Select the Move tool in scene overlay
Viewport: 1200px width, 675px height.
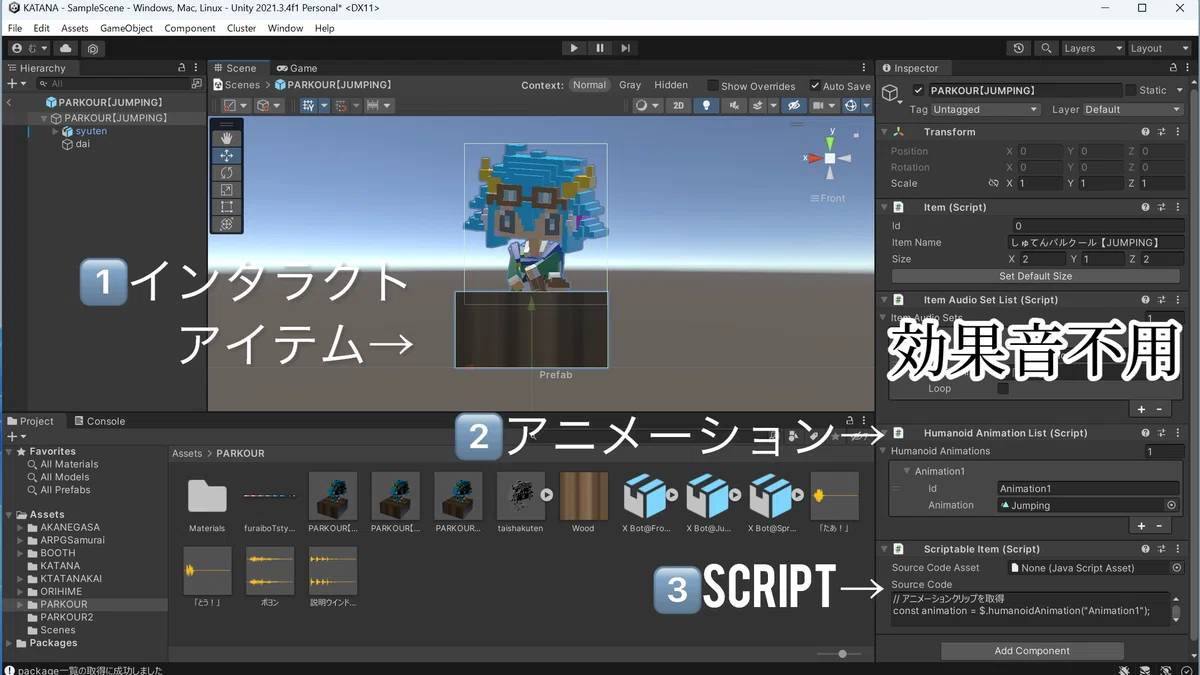(x=227, y=156)
